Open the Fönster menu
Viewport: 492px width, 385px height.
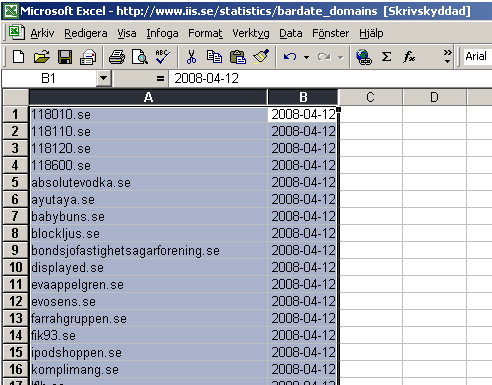330,33
